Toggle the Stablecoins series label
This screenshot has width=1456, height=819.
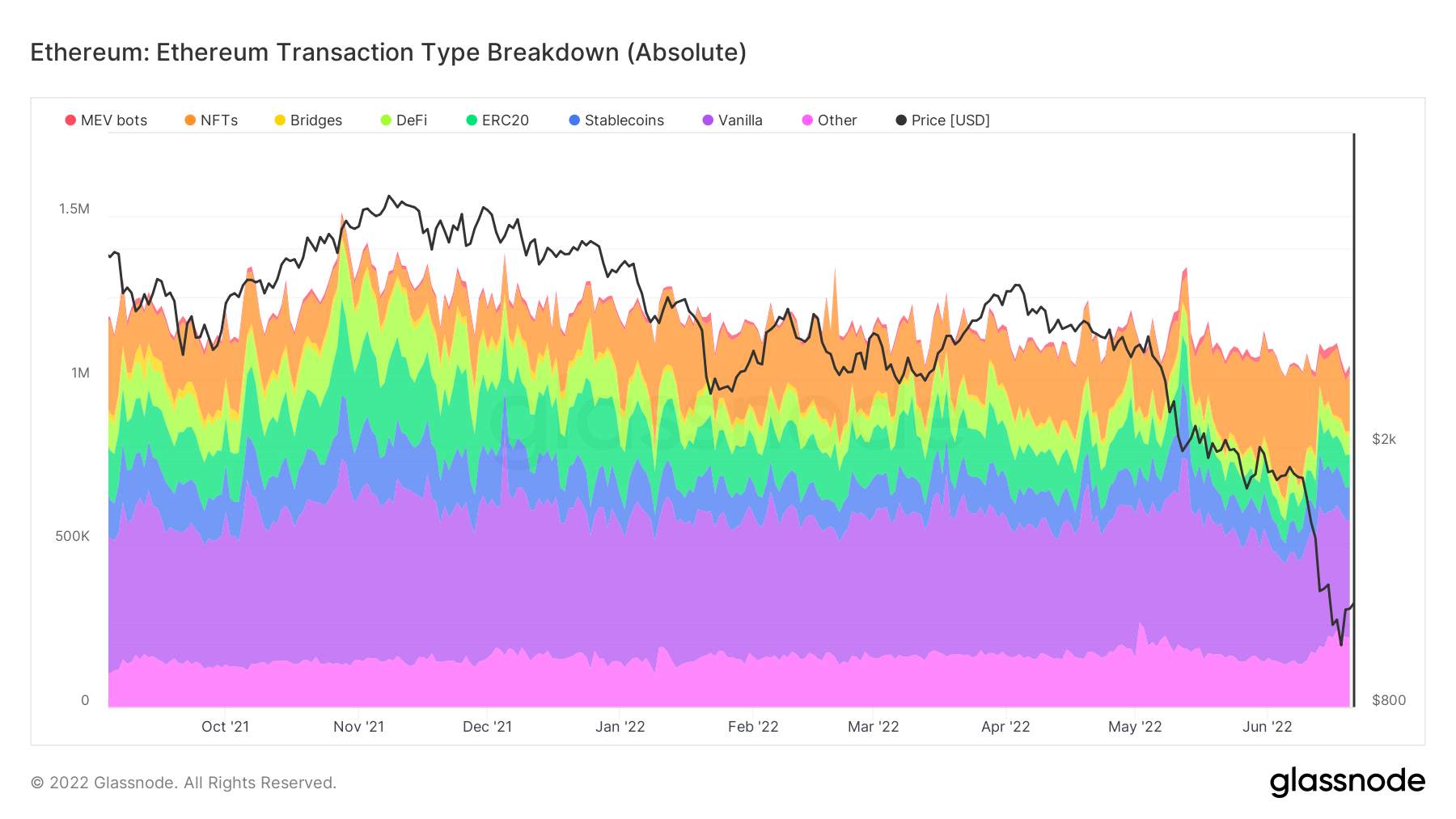click(x=624, y=120)
